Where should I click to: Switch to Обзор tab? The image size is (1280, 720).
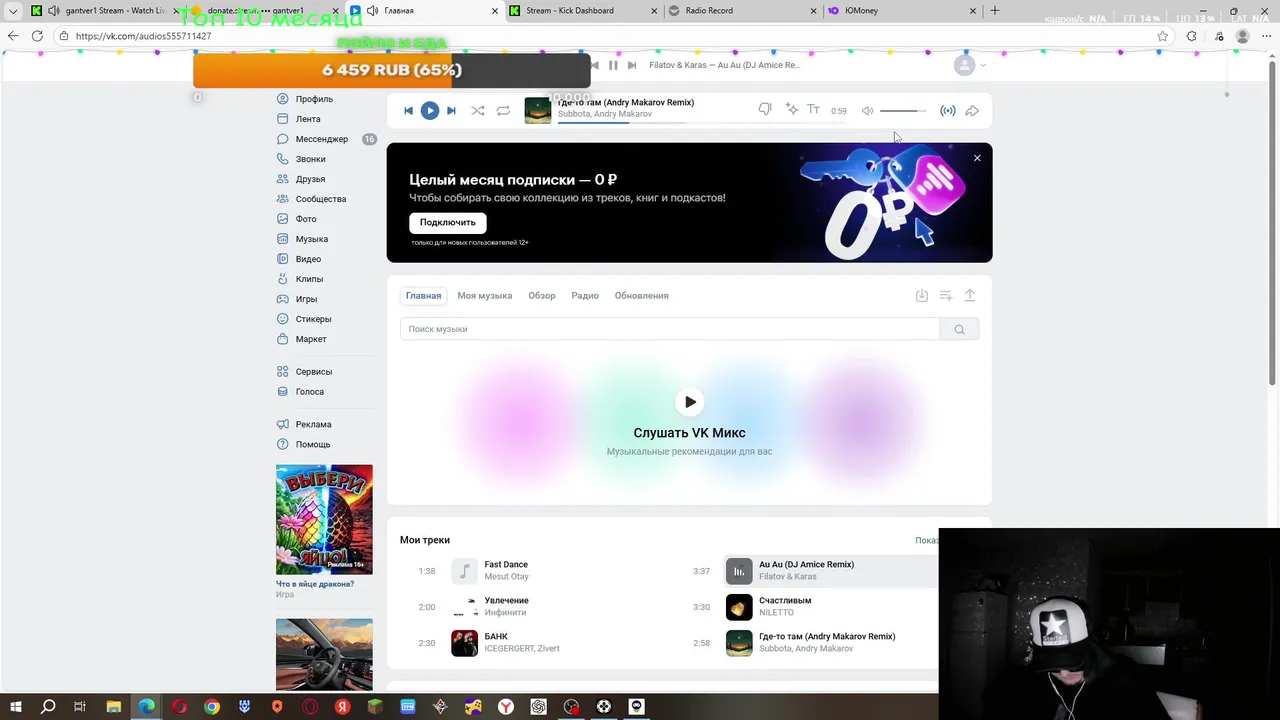542,296
